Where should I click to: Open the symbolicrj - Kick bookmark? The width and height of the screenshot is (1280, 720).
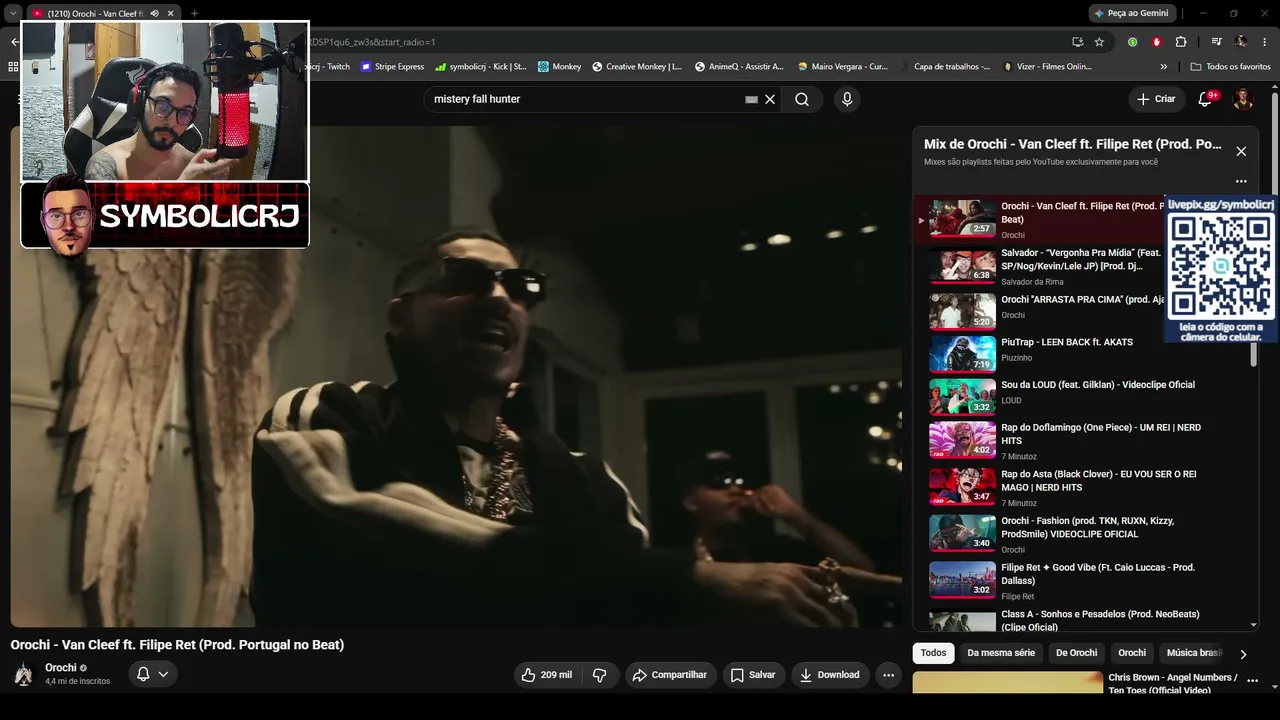pyautogui.click(x=481, y=67)
